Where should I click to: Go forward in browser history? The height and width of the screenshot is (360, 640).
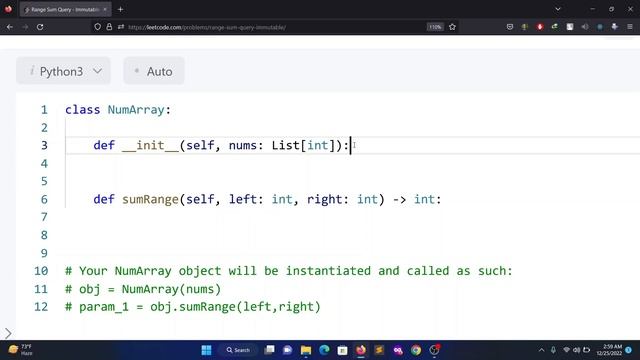click(x=25, y=27)
